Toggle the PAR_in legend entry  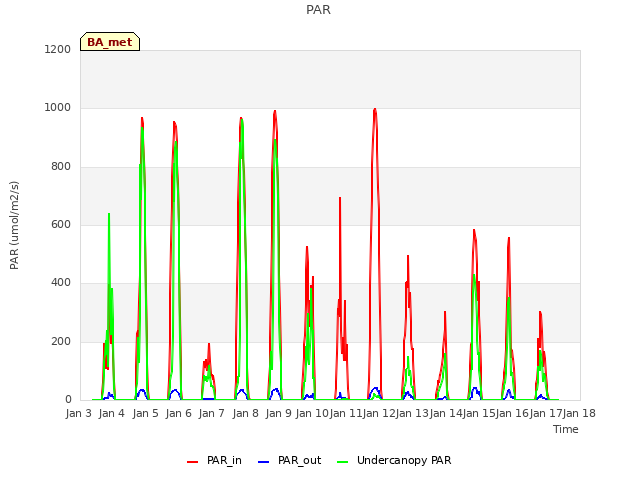214,460
